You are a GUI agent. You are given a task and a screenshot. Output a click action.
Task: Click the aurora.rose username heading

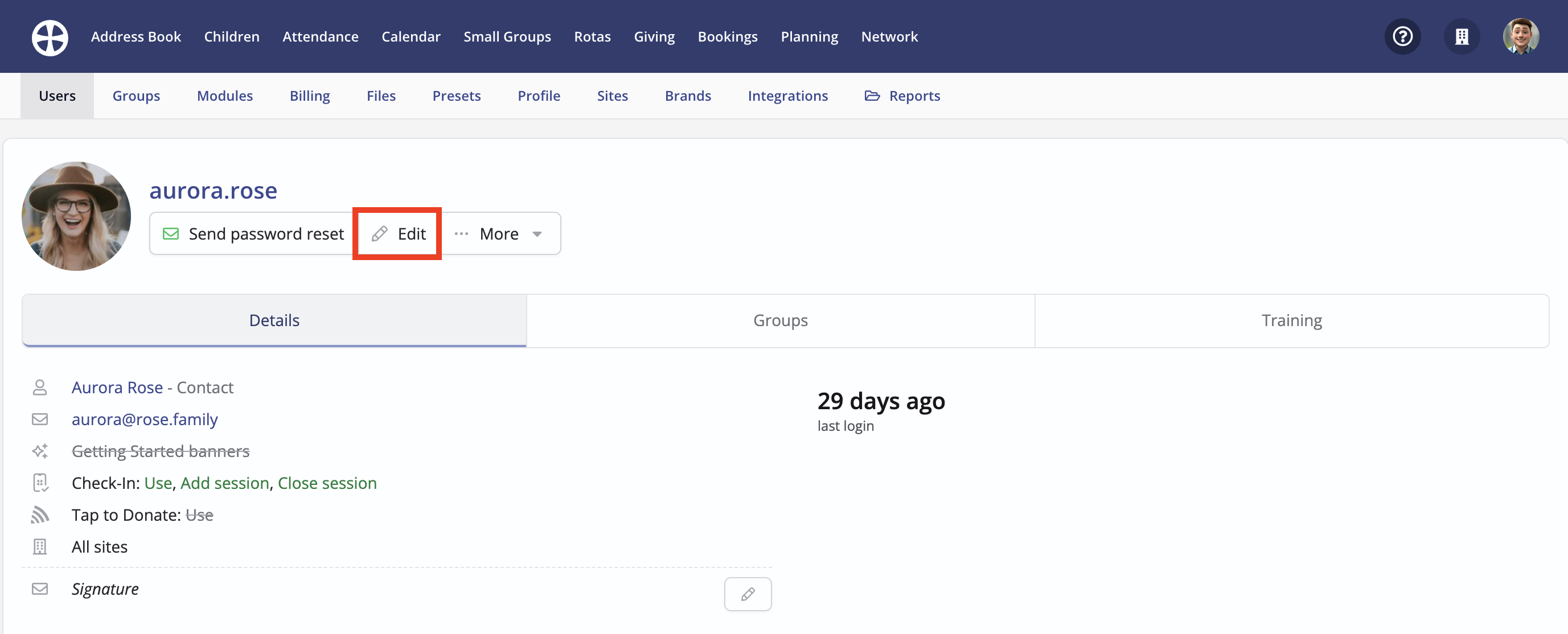[213, 191]
